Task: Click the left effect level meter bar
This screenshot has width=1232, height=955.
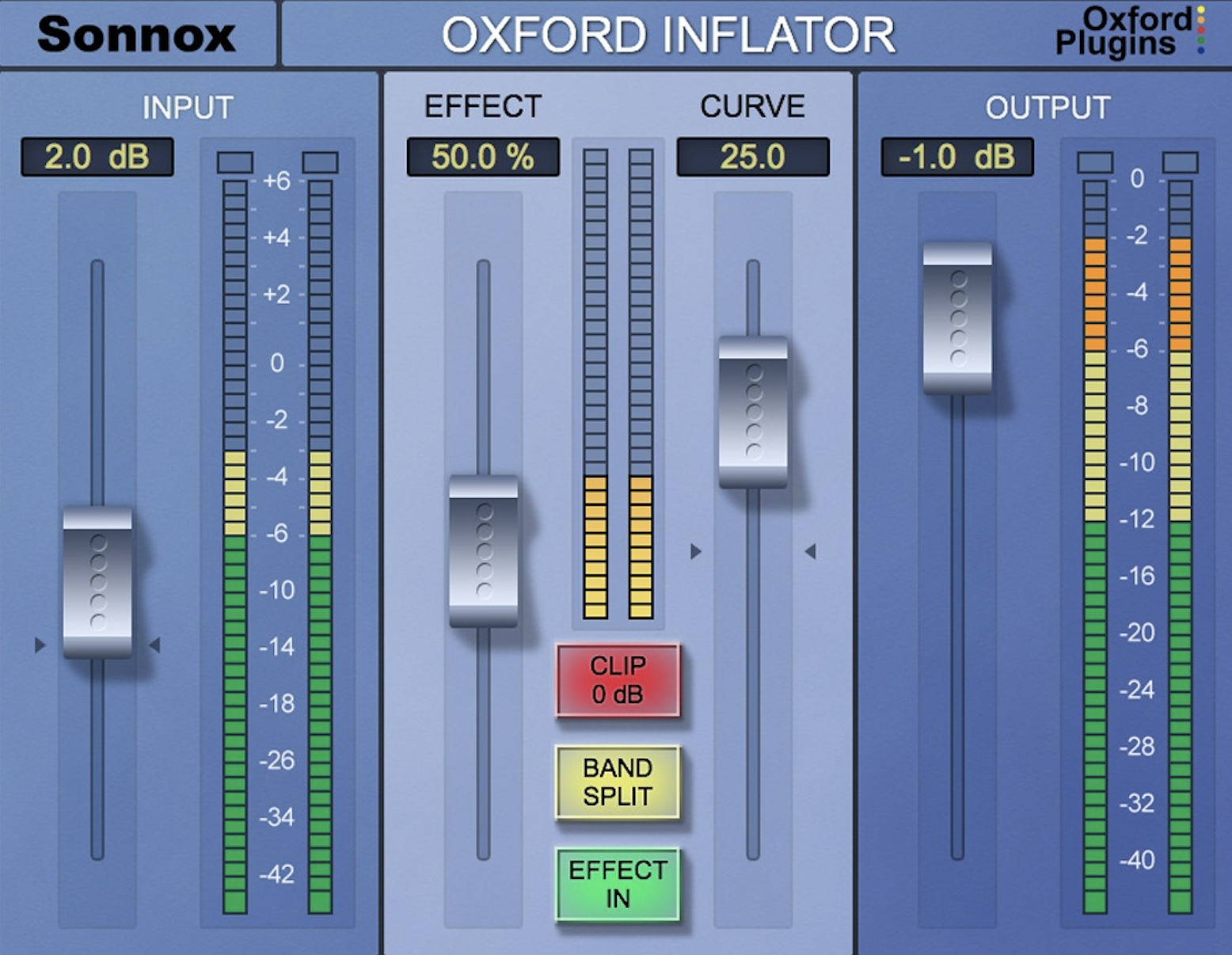Action: [x=595, y=383]
